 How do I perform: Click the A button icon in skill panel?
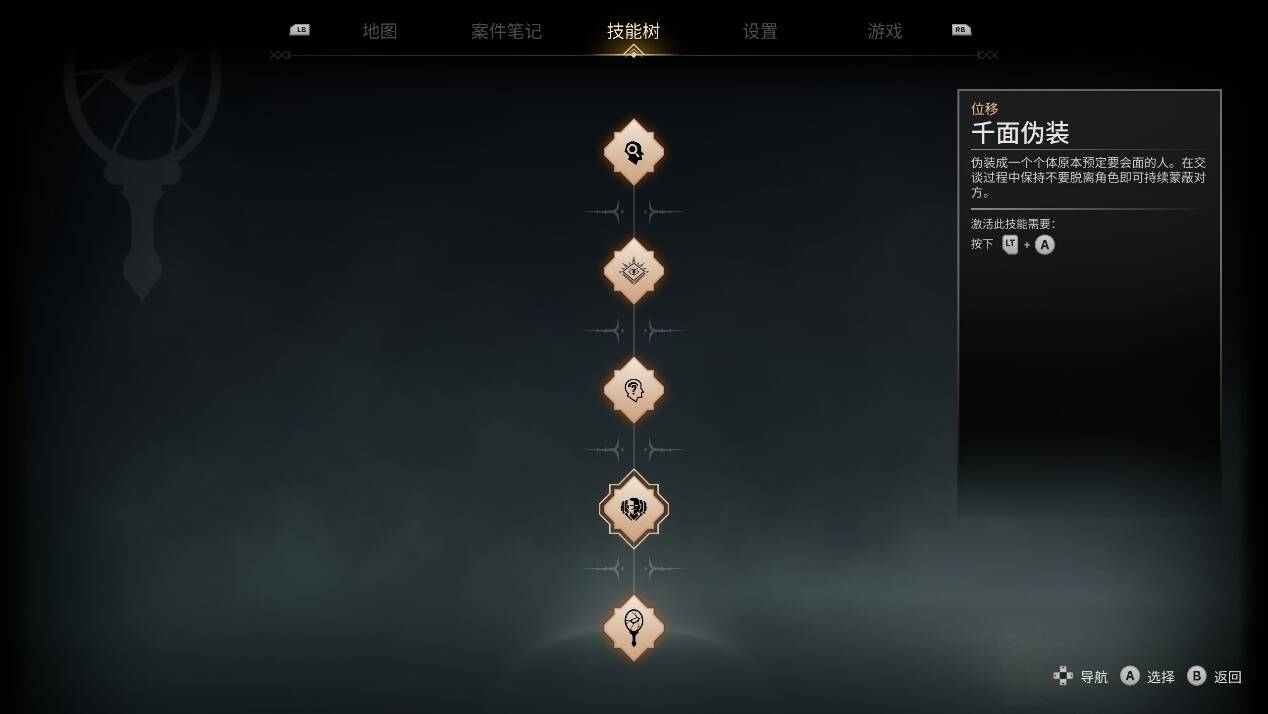pos(1044,244)
